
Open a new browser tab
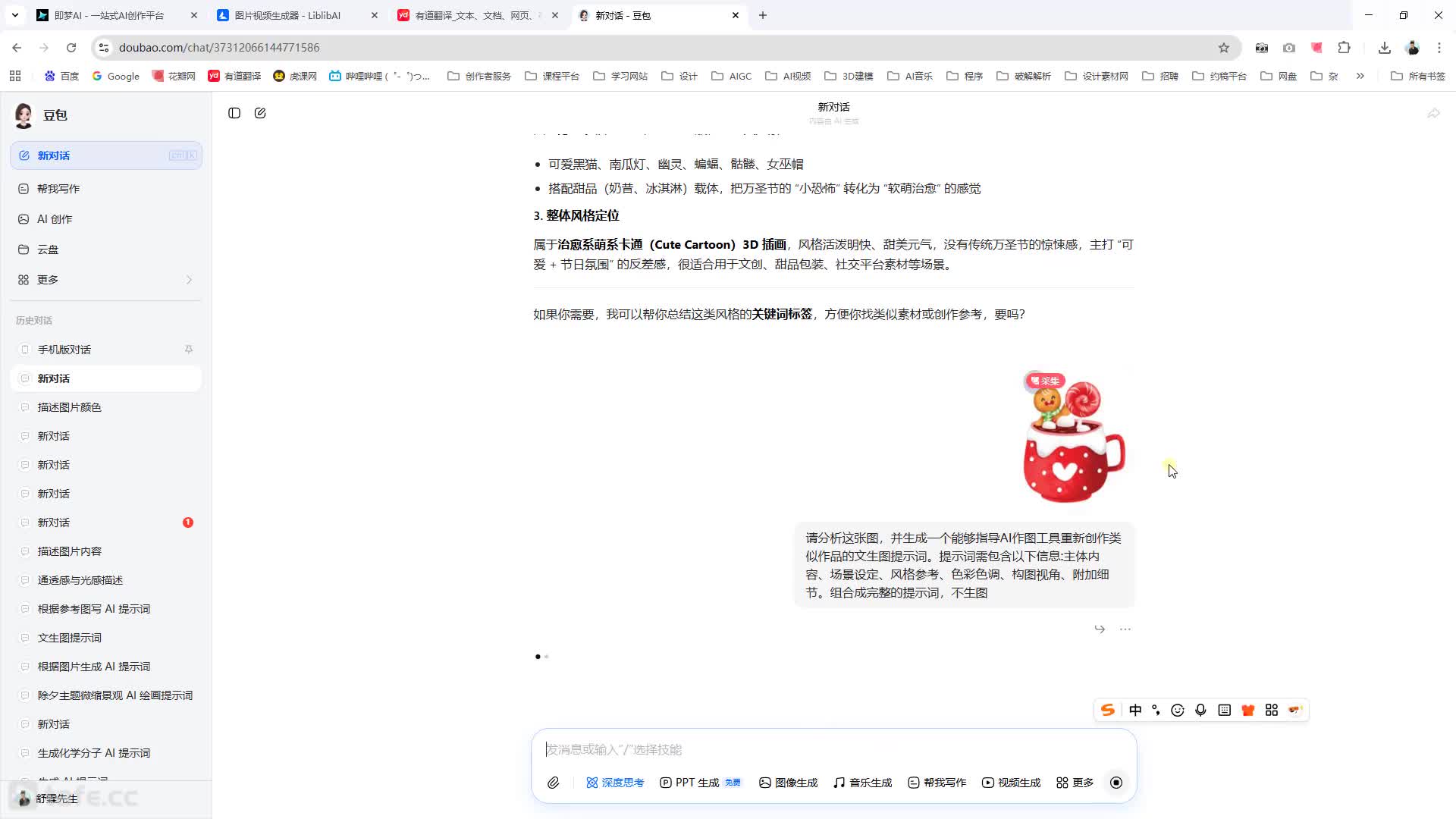pos(763,15)
